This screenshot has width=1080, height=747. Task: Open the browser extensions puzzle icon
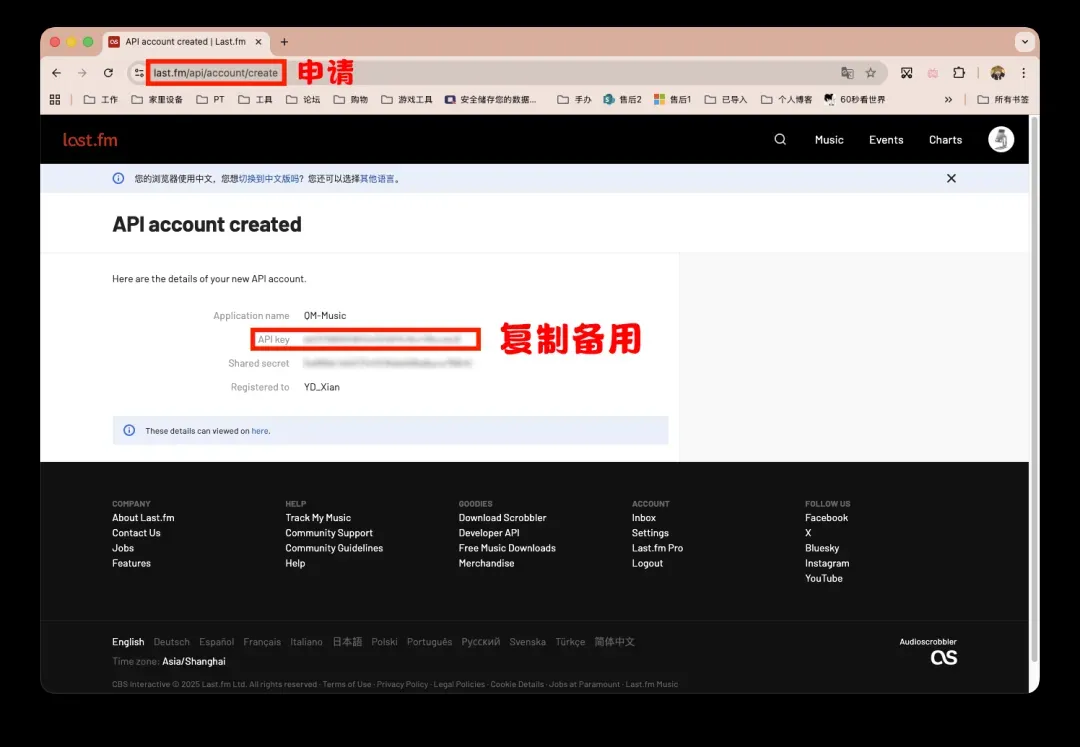coord(959,73)
